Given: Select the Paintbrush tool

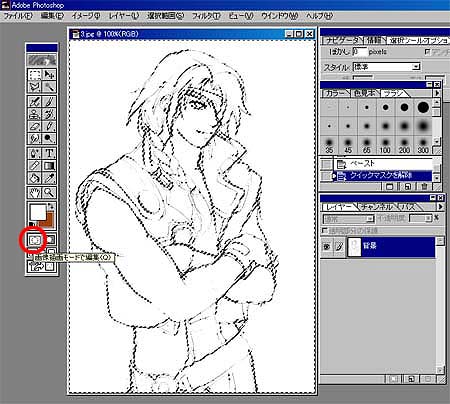Looking at the screenshot, I should coord(49,101).
